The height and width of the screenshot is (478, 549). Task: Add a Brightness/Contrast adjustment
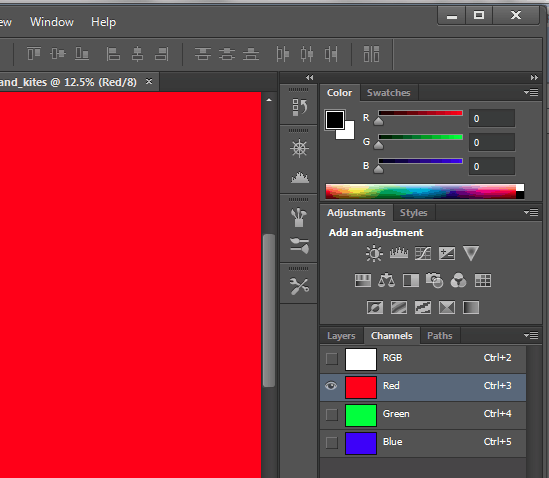point(374,253)
